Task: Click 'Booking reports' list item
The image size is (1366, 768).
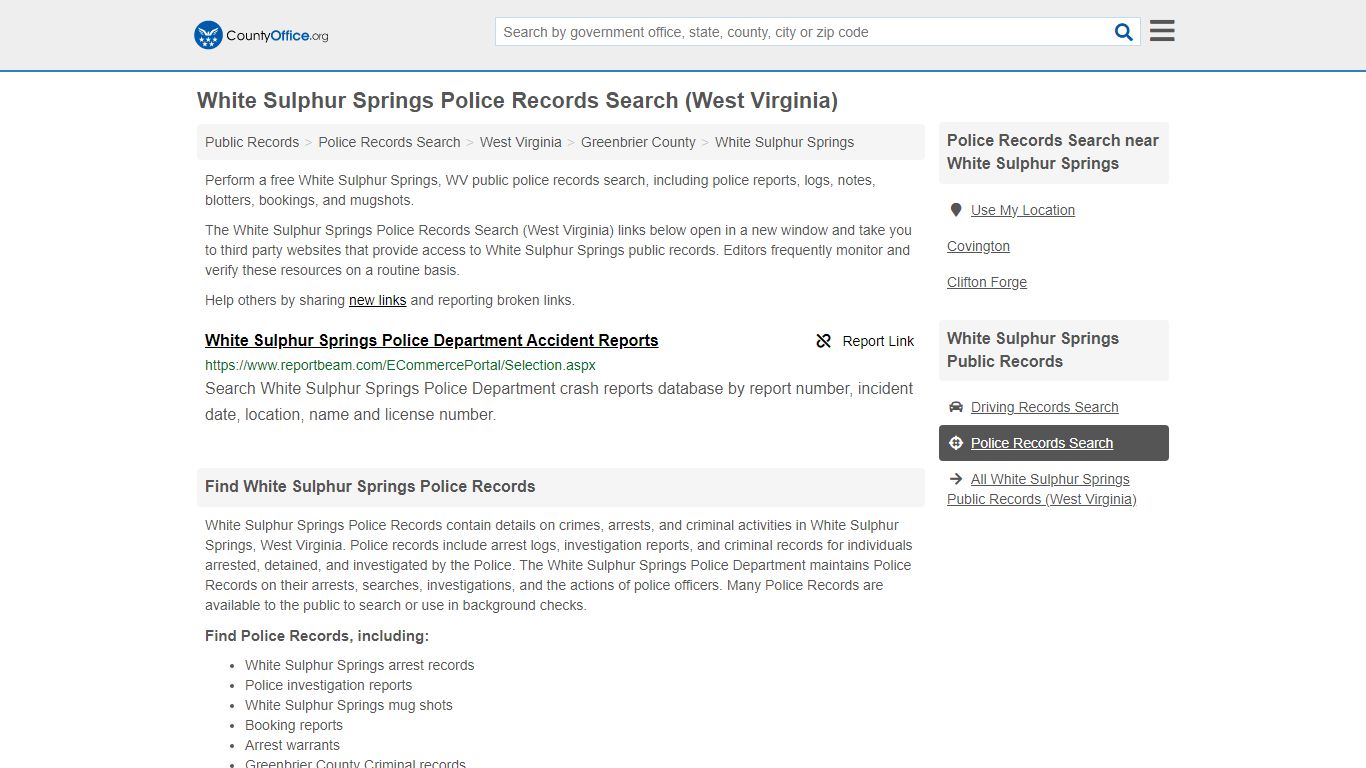Action: coord(294,725)
